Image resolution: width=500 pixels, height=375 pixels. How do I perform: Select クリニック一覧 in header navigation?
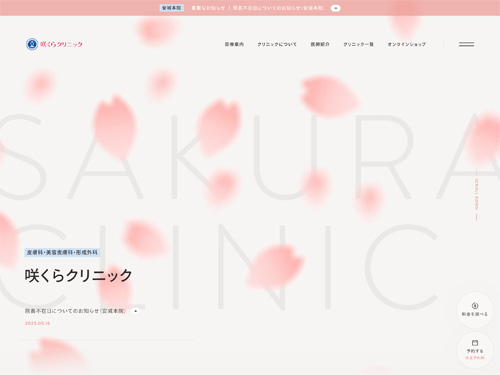pyautogui.click(x=358, y=44)
